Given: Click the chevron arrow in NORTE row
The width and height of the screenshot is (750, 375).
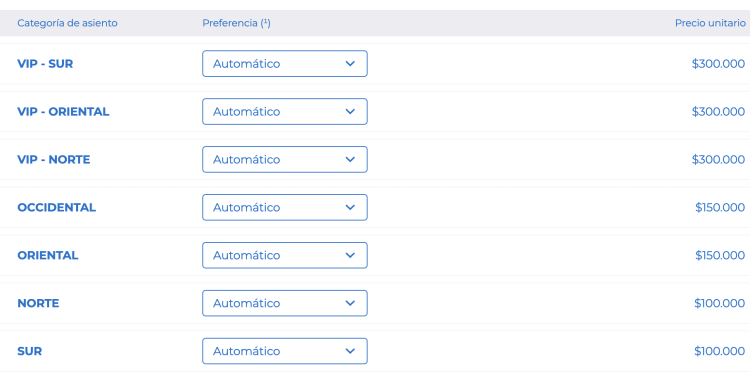Looking at the screenshot, I should pyautogui.click(x=350, y=303).
